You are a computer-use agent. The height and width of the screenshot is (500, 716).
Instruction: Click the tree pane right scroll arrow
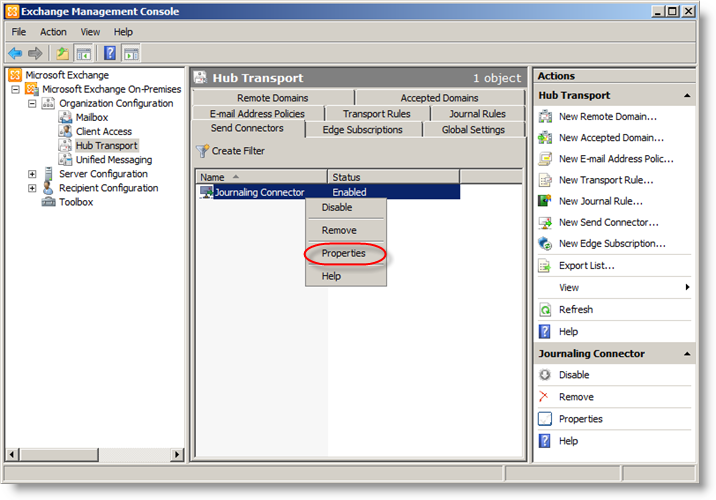(177, 454)
